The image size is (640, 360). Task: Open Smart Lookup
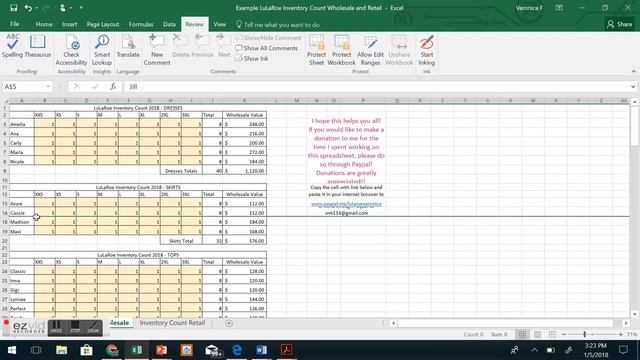click(x=102, y=50)
